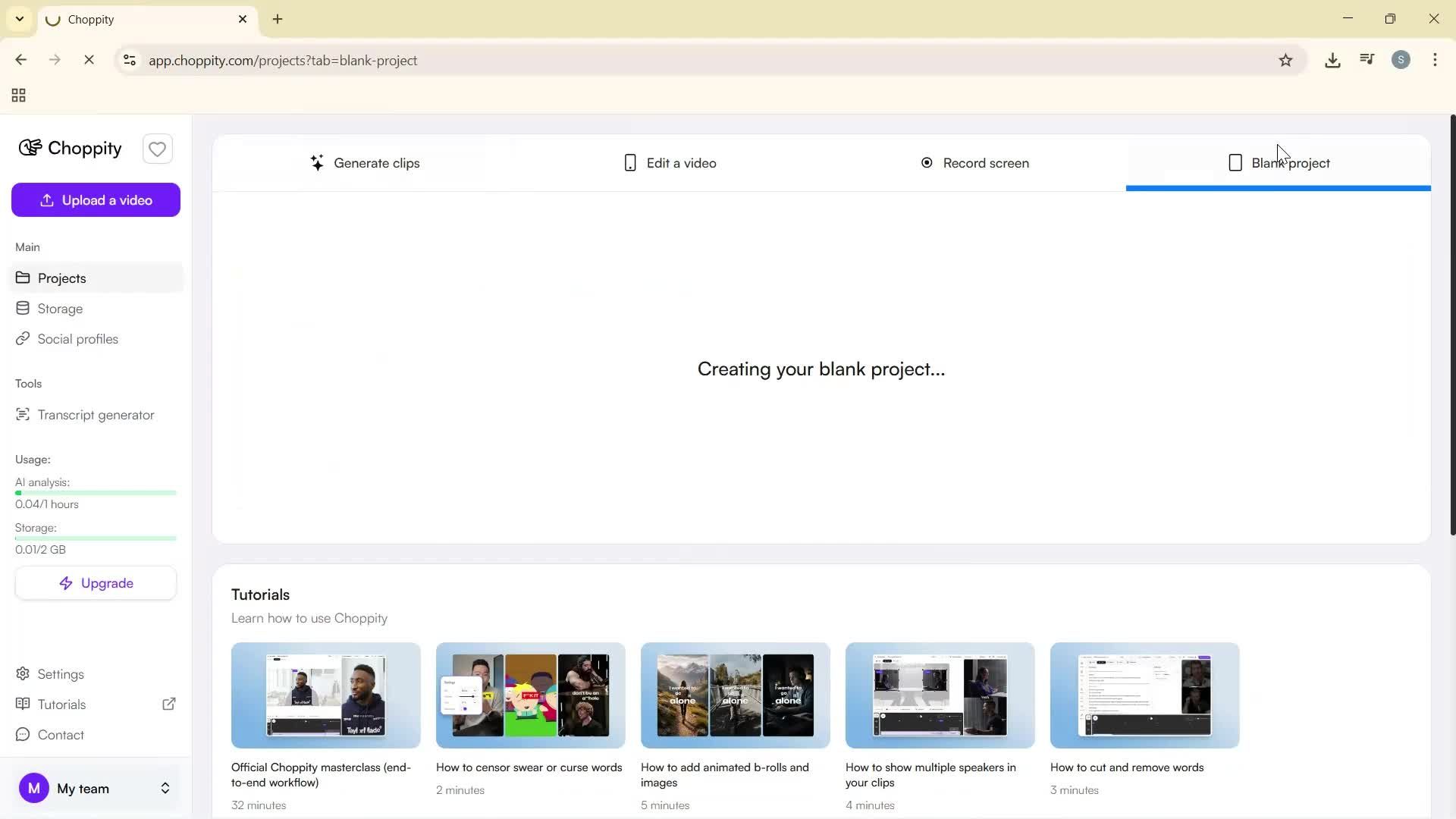The height and width of the screenshot is (819, 1456).
Task: Open the media controls icon in browser toolbar
Action: coord(1367,60)
